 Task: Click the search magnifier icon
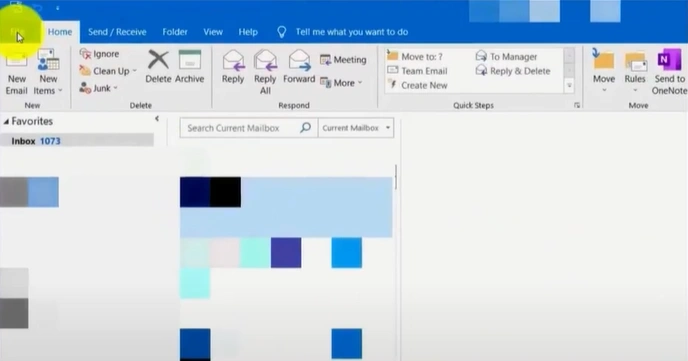point(305,128)
